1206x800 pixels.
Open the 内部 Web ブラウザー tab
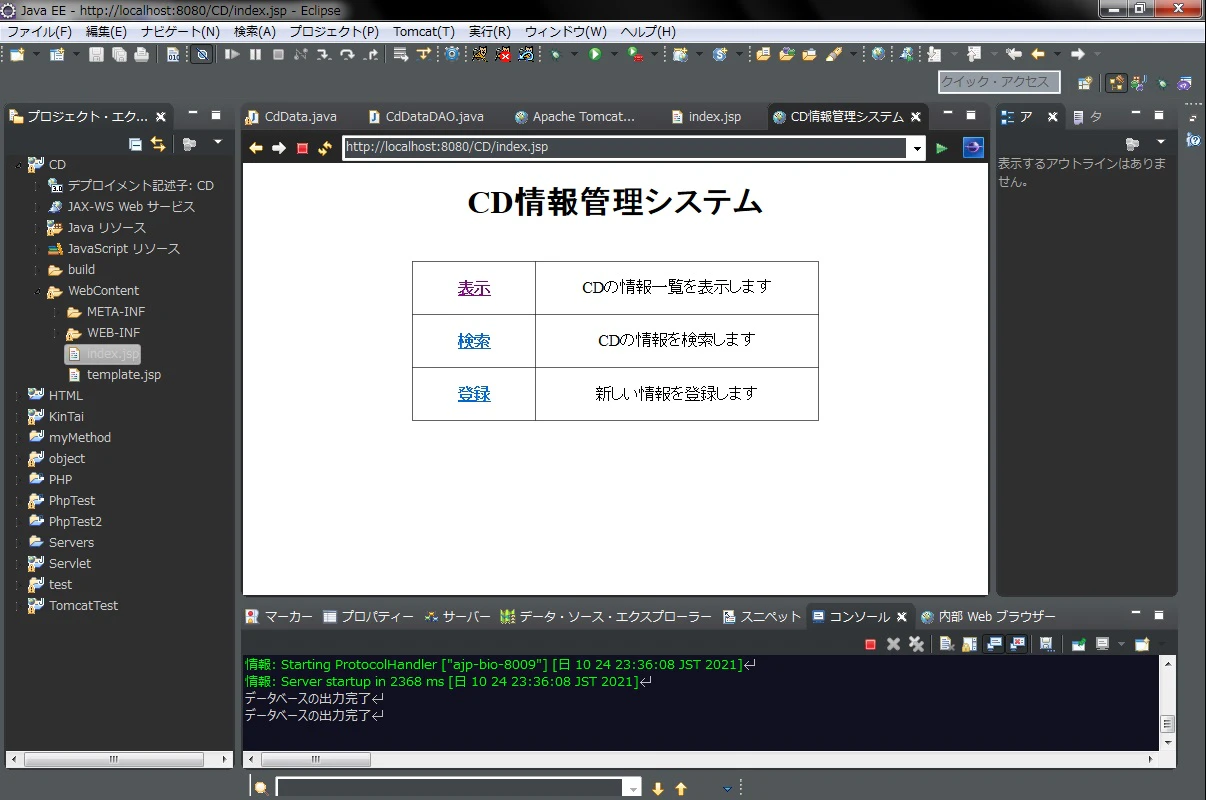[x=988, y=616]
